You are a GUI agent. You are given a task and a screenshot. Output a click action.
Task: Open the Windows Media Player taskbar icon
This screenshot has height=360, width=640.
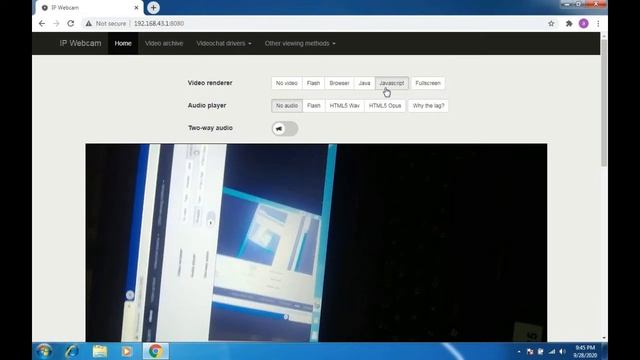click(127, 351)
